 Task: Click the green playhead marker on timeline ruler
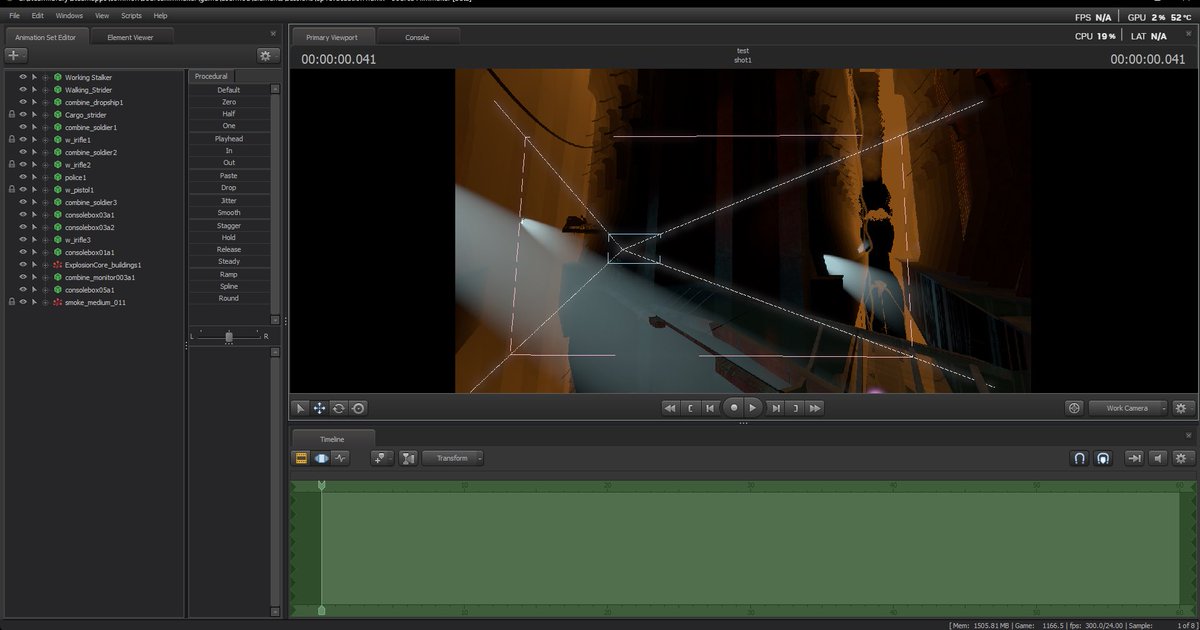point(321,485)
